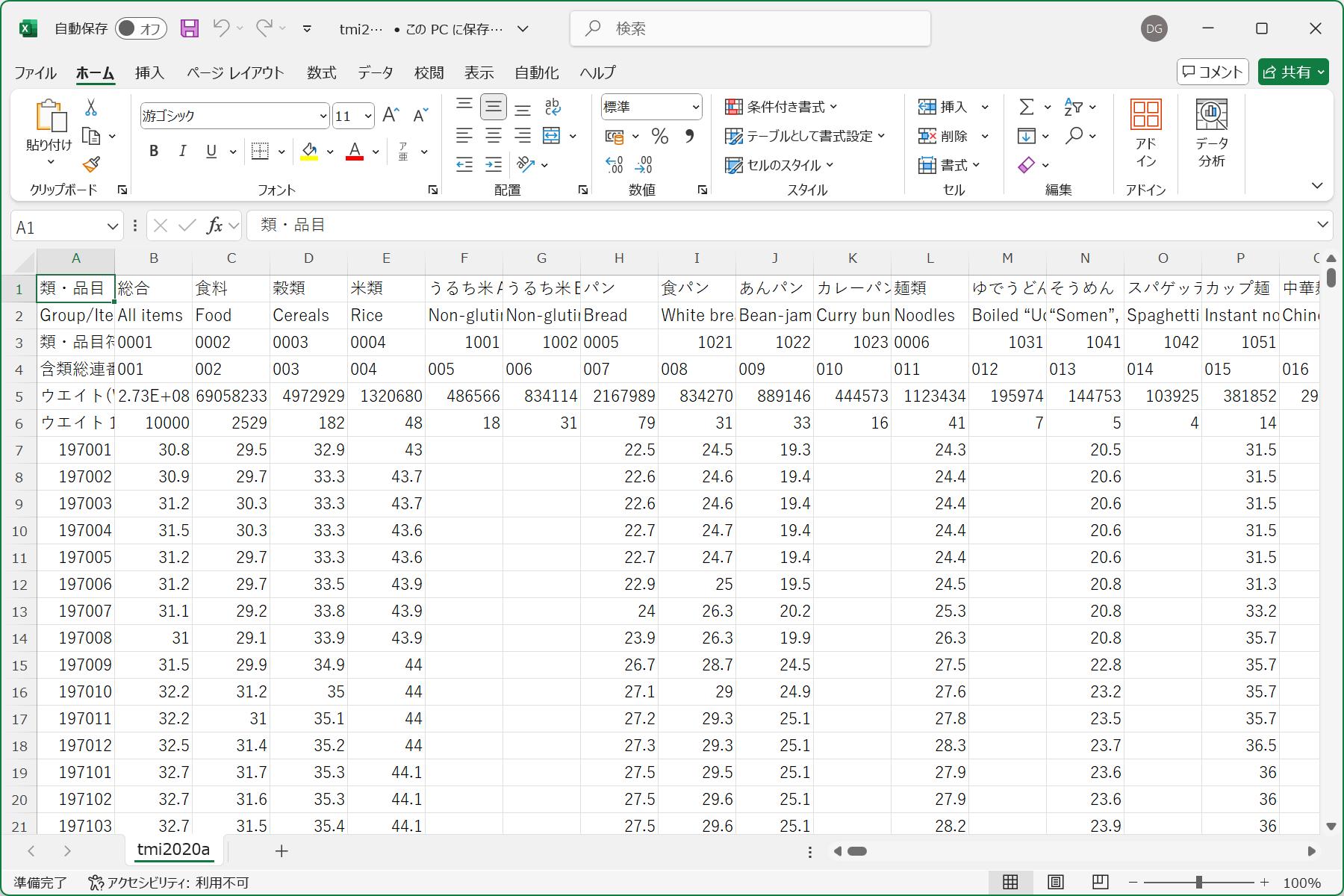Toggle Align Left horizontal alignment
Screen dimensions: 1344x896
coord(464,136)
